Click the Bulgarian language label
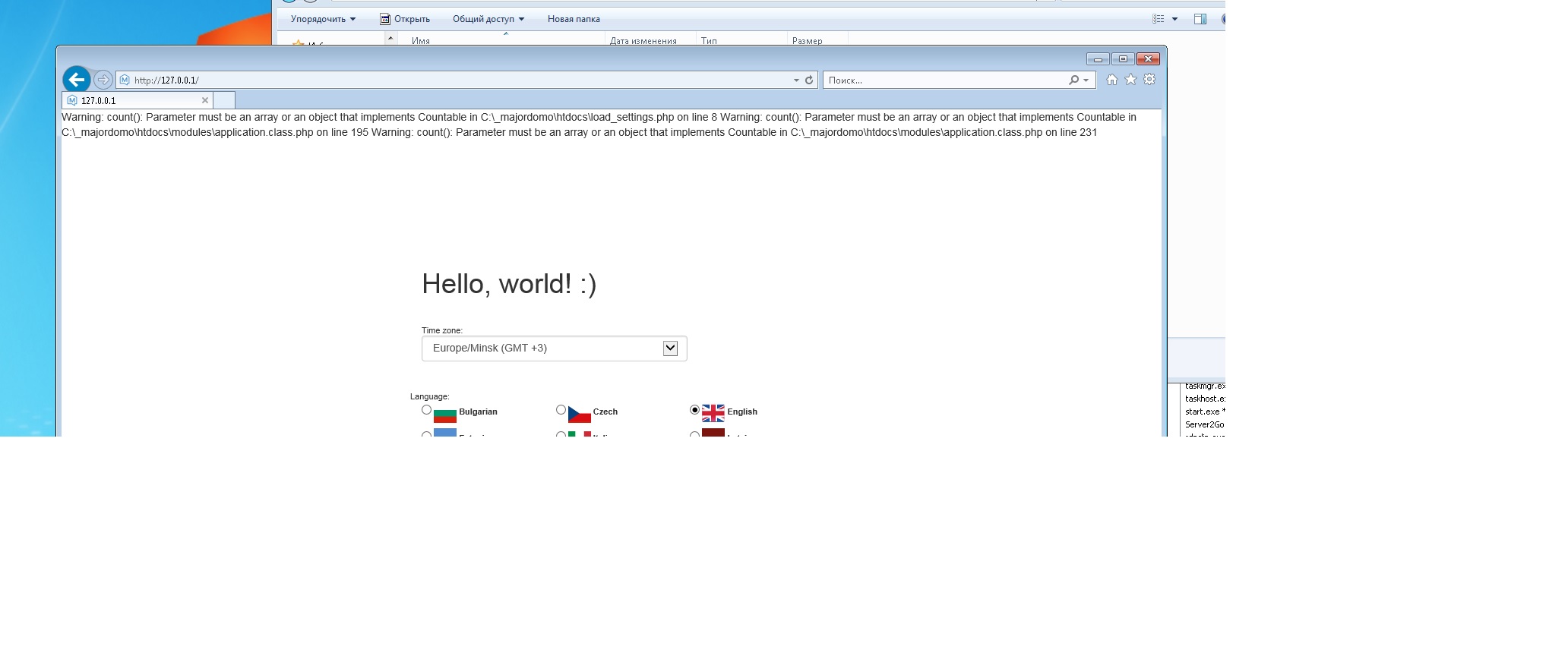This screenshot has height=656, width=1568. coord(478,412)
